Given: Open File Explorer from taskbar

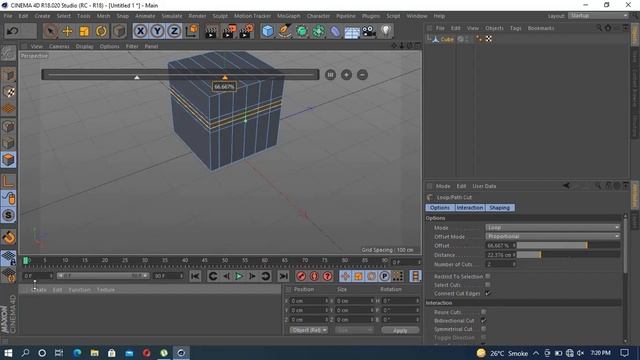Looking at the screenshot, I should pos(94,353).
